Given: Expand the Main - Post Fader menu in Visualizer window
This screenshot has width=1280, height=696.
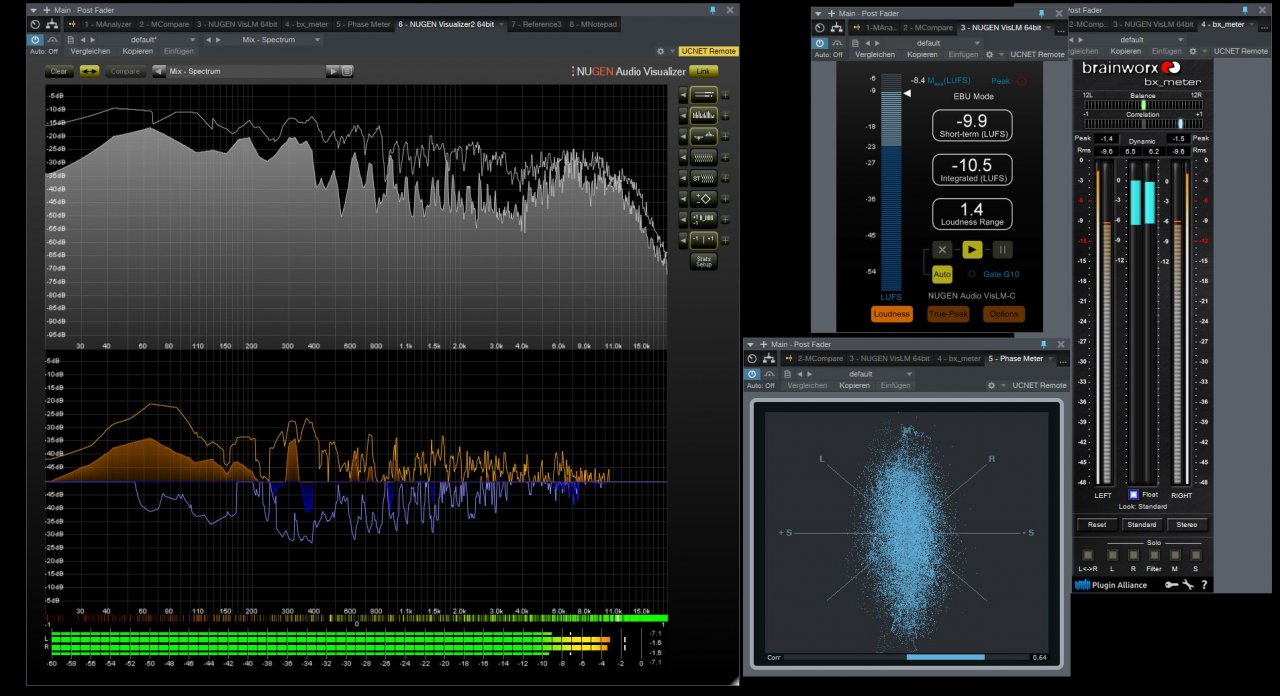Looking at the screenshot, I should pos(33,9).
